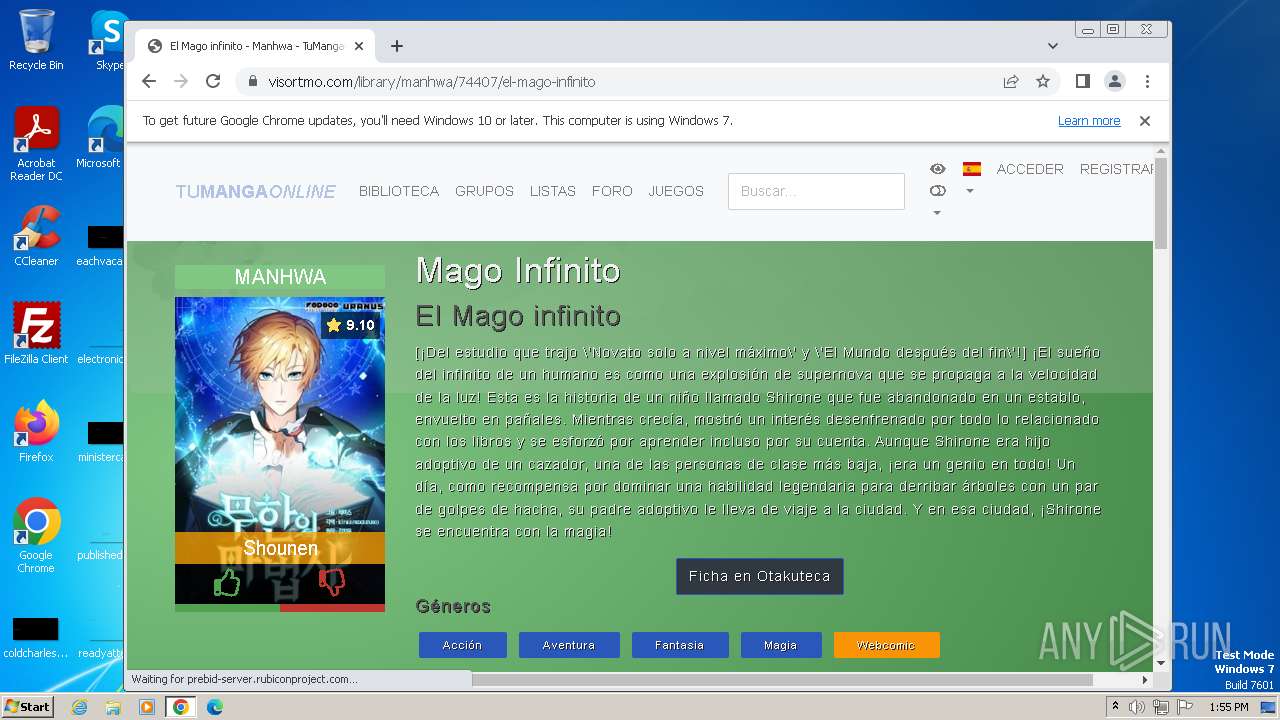This screenshot has height=720, width=1280.
Task: Launch Internet Explorer from the taskbar
Action: (79, 707)
